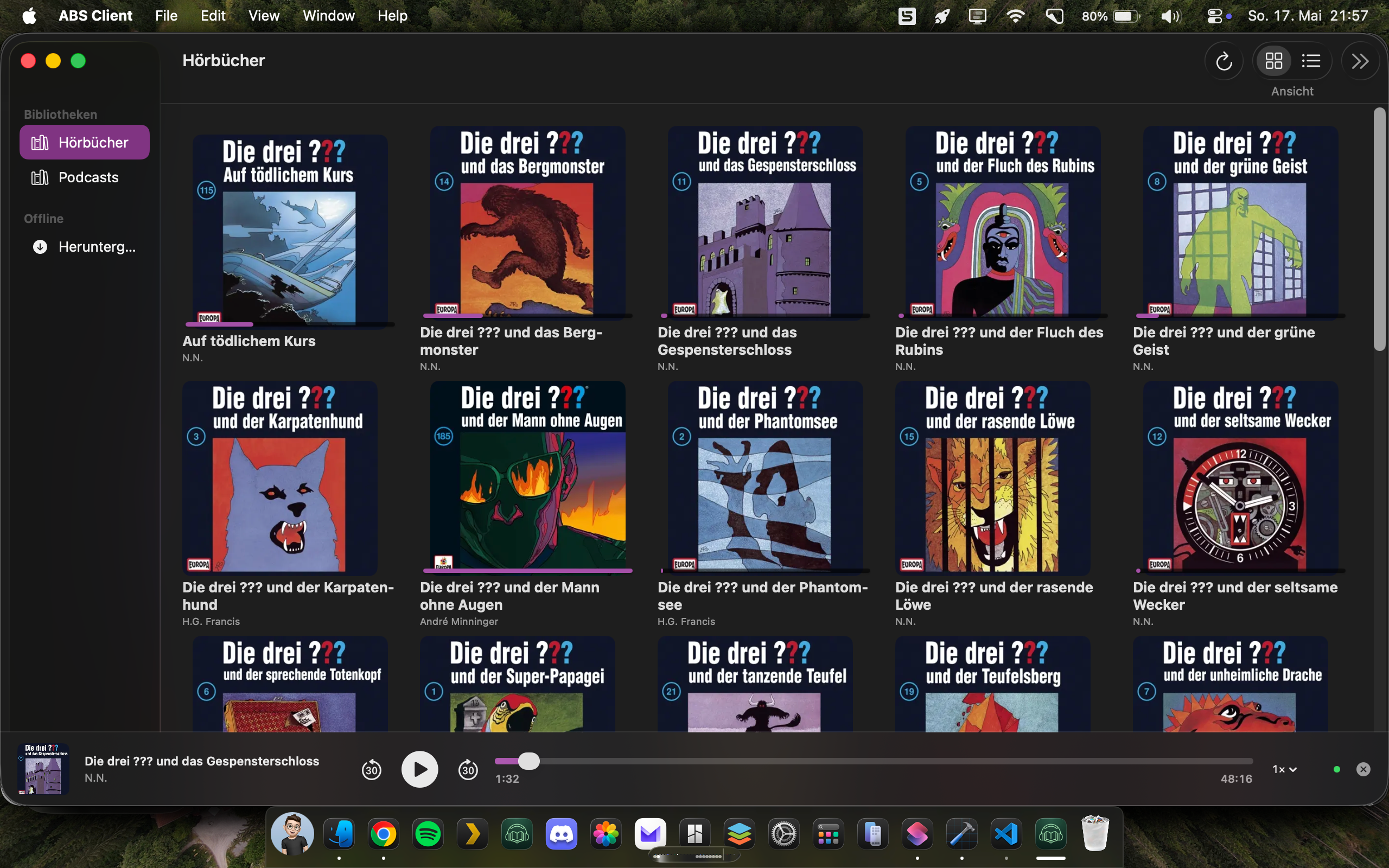Open the und der tanzende Teufel cover
The image size is (1389, 868).
click(755, 684)
